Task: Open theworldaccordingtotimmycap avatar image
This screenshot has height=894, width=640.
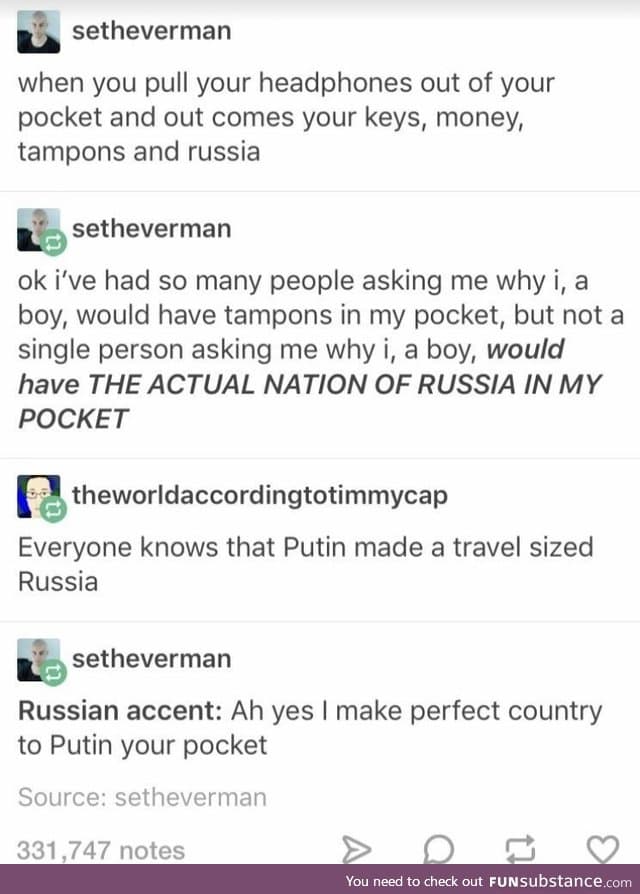Action: 38,496
